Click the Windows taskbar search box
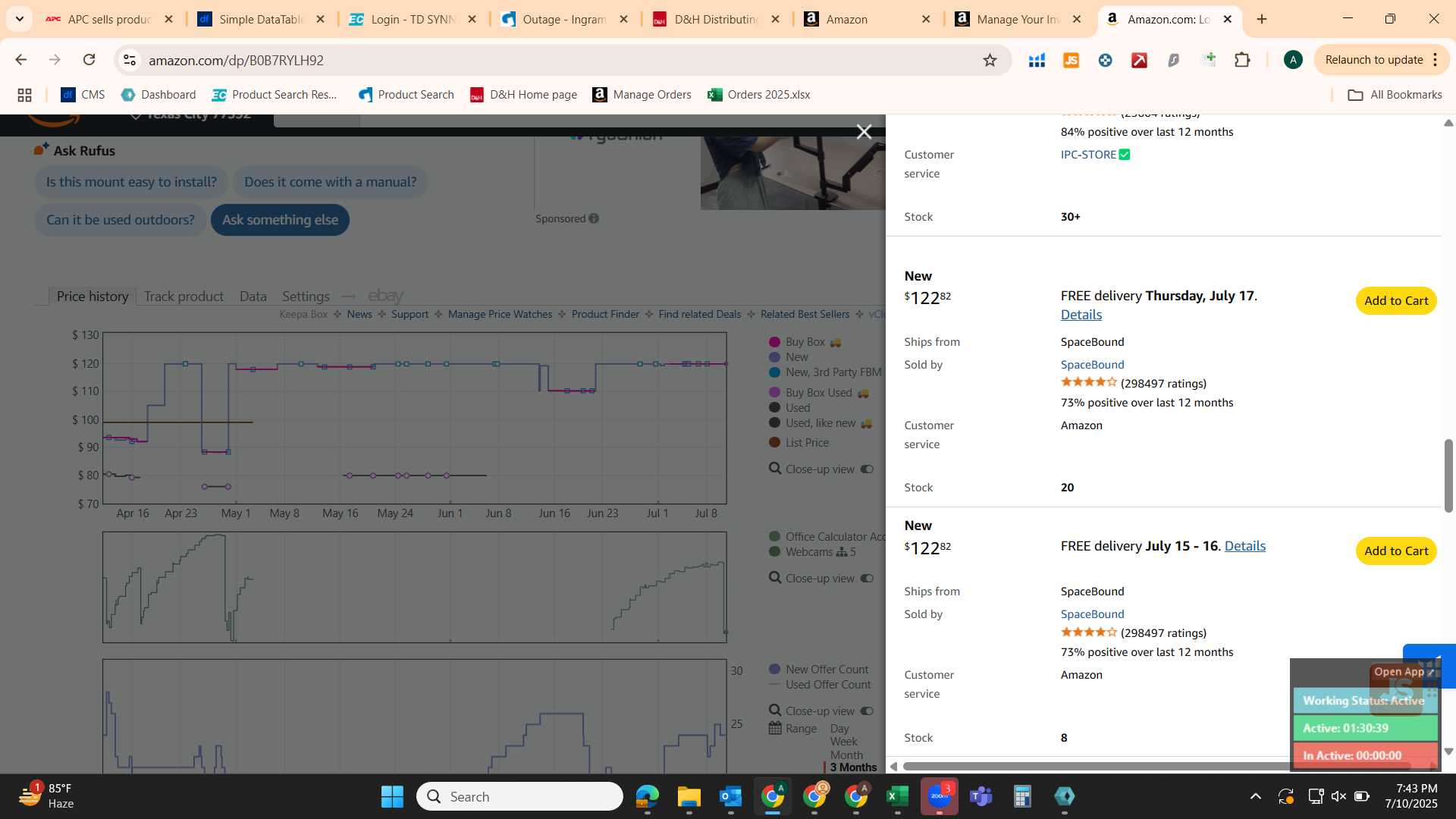The image size is (1456, 819). pos(519,796)
